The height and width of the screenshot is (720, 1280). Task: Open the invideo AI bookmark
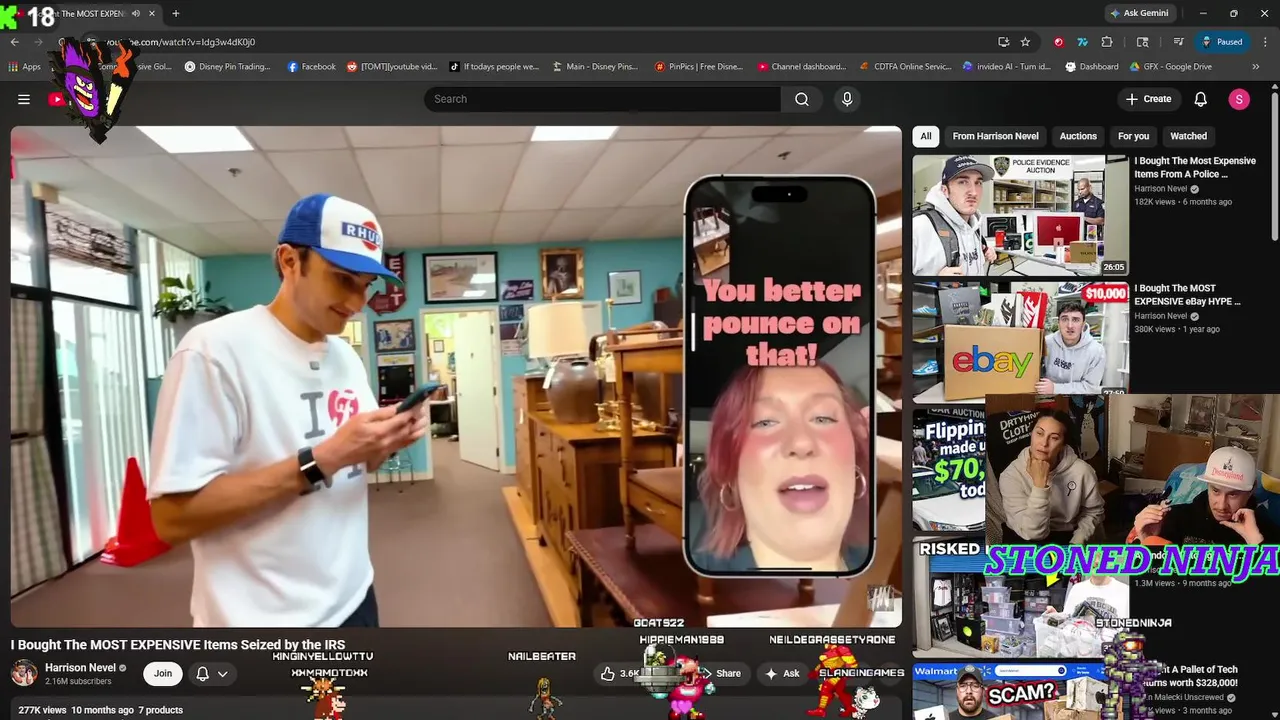[1007, 67]
